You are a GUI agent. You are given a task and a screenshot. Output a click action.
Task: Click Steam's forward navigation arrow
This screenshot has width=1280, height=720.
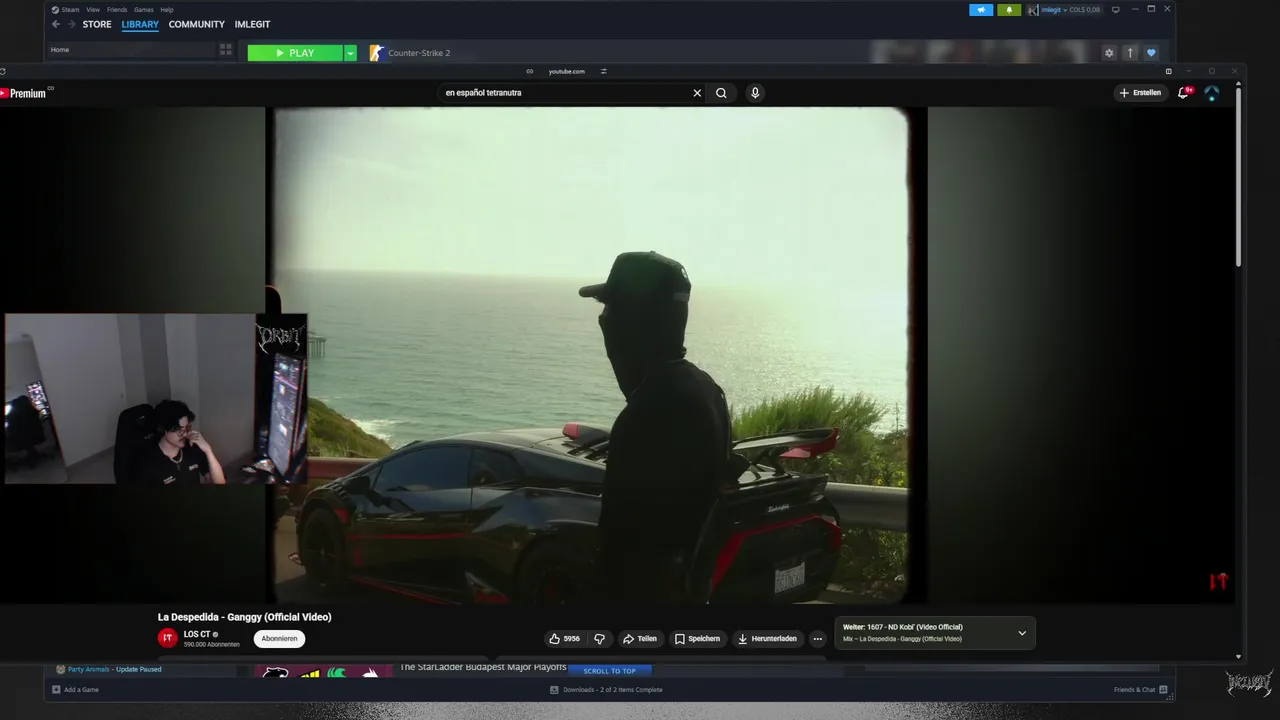pos(71,24)
